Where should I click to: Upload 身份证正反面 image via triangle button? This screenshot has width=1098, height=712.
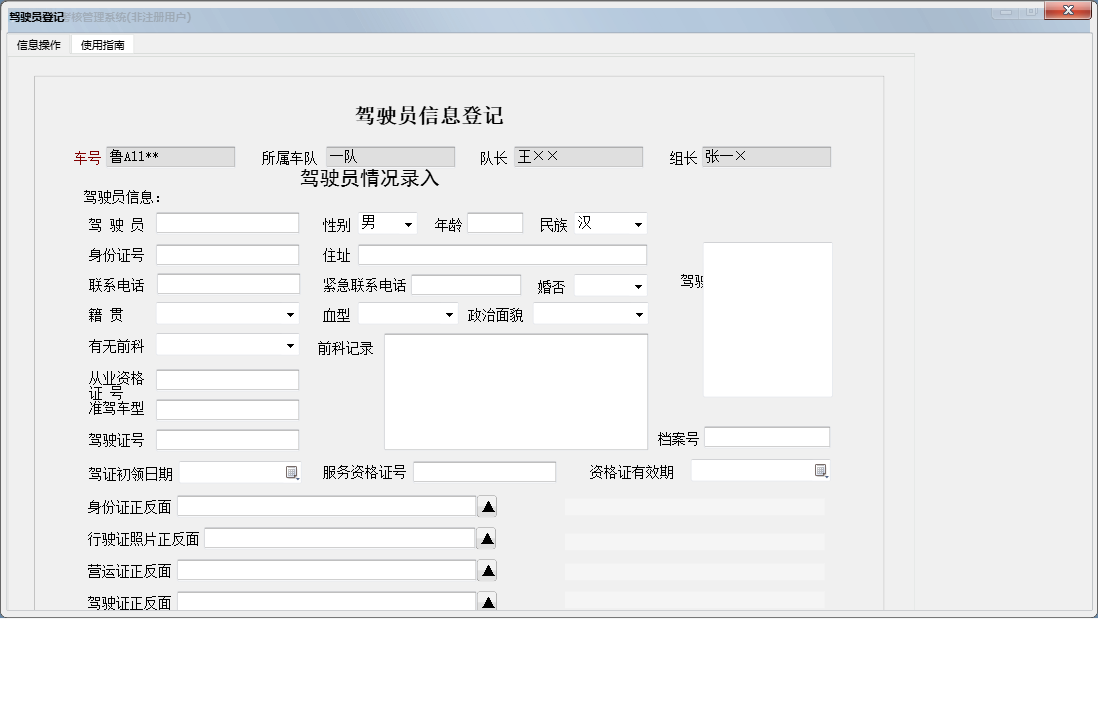coord(486,505)
